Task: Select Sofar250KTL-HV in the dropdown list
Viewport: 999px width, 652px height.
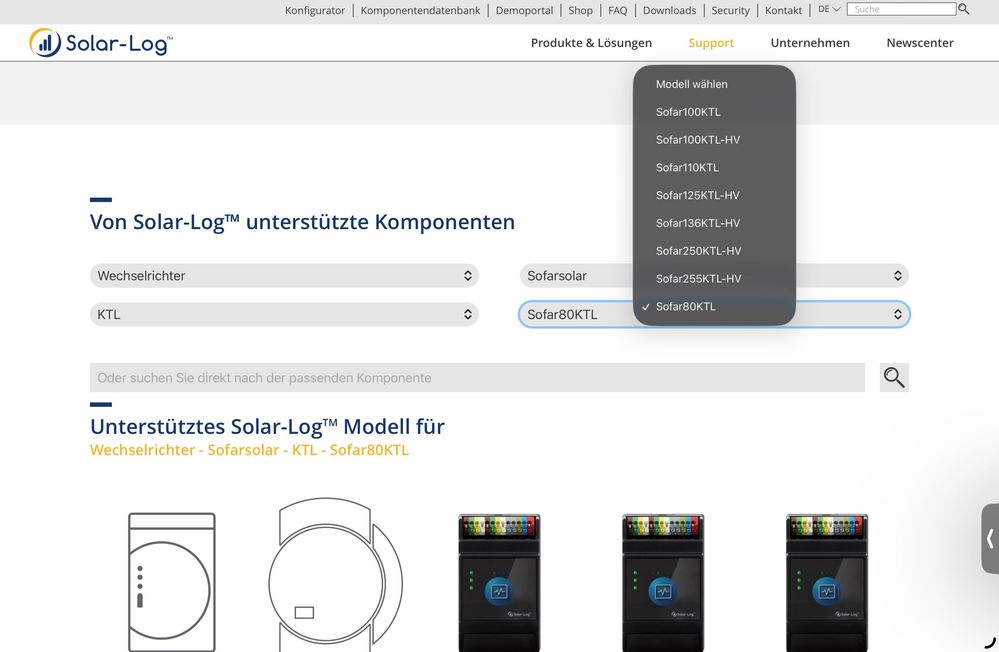Action: pyautogui.click(x=698, y=251)
